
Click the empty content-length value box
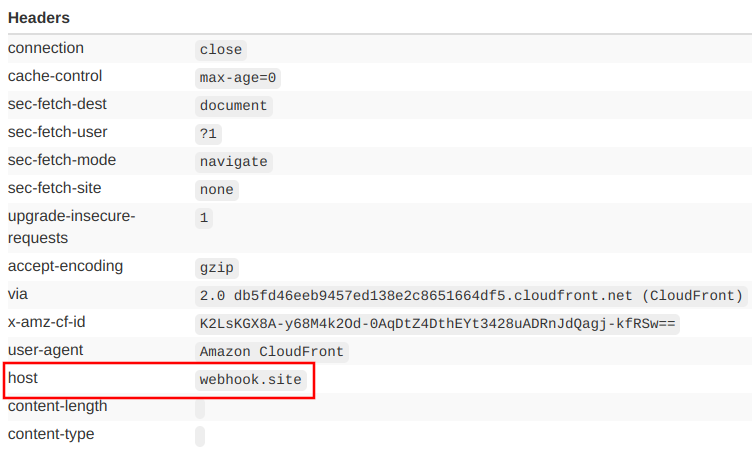(200, 408)
